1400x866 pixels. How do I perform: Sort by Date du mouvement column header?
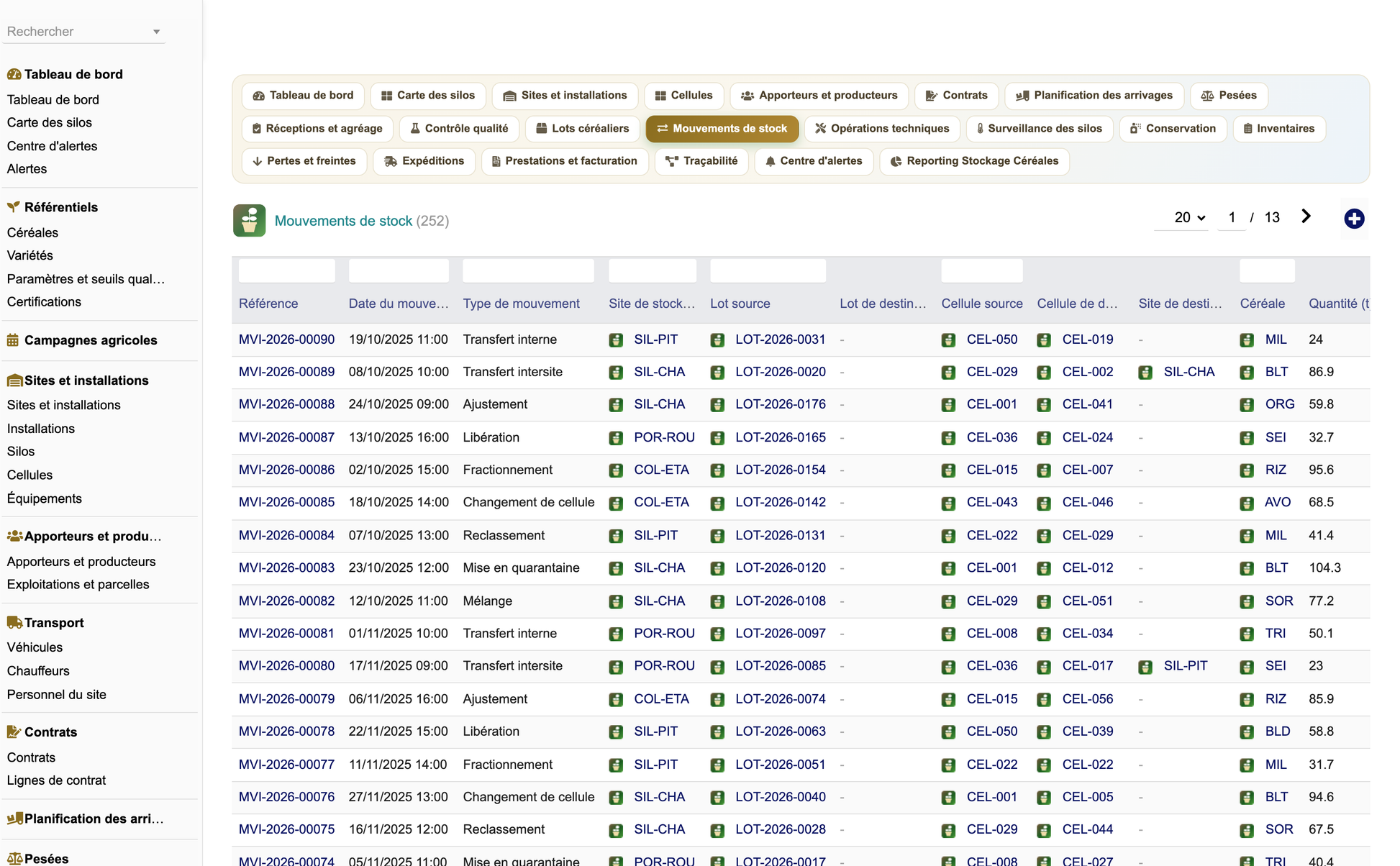tap(399, 304)
